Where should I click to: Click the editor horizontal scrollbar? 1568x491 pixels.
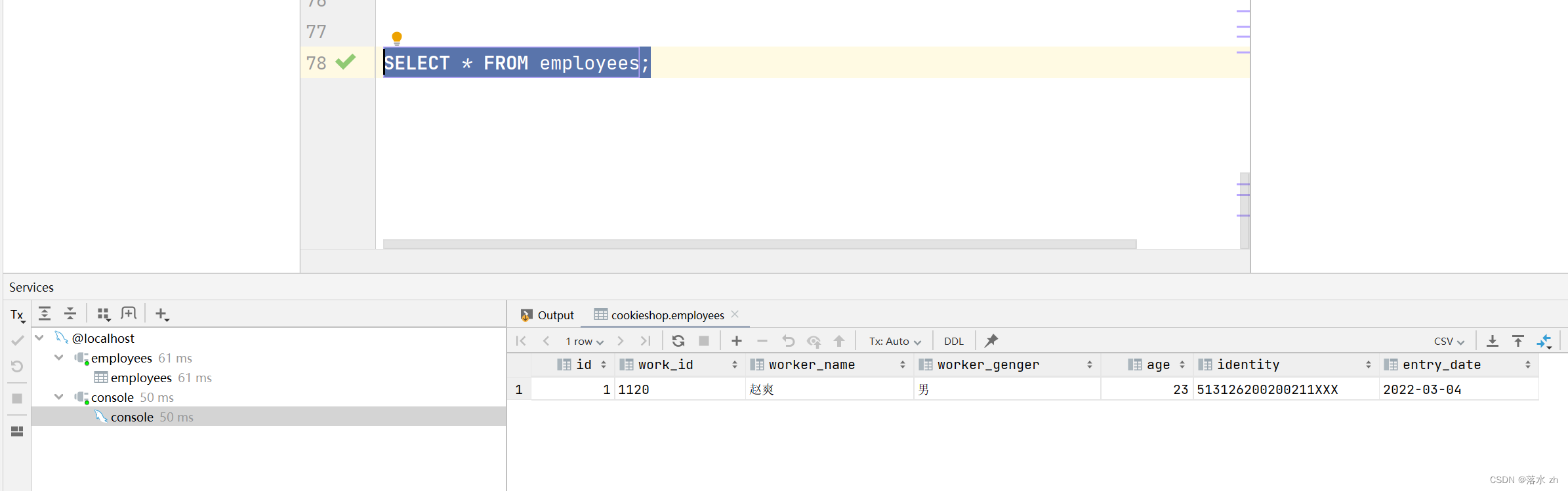tap(760, 244)
